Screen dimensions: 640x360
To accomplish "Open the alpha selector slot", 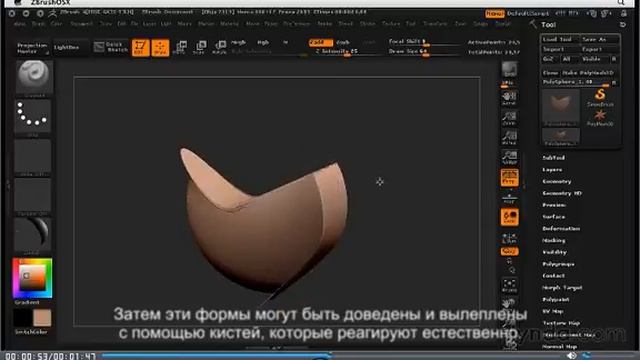I will (x=33, y=157).
